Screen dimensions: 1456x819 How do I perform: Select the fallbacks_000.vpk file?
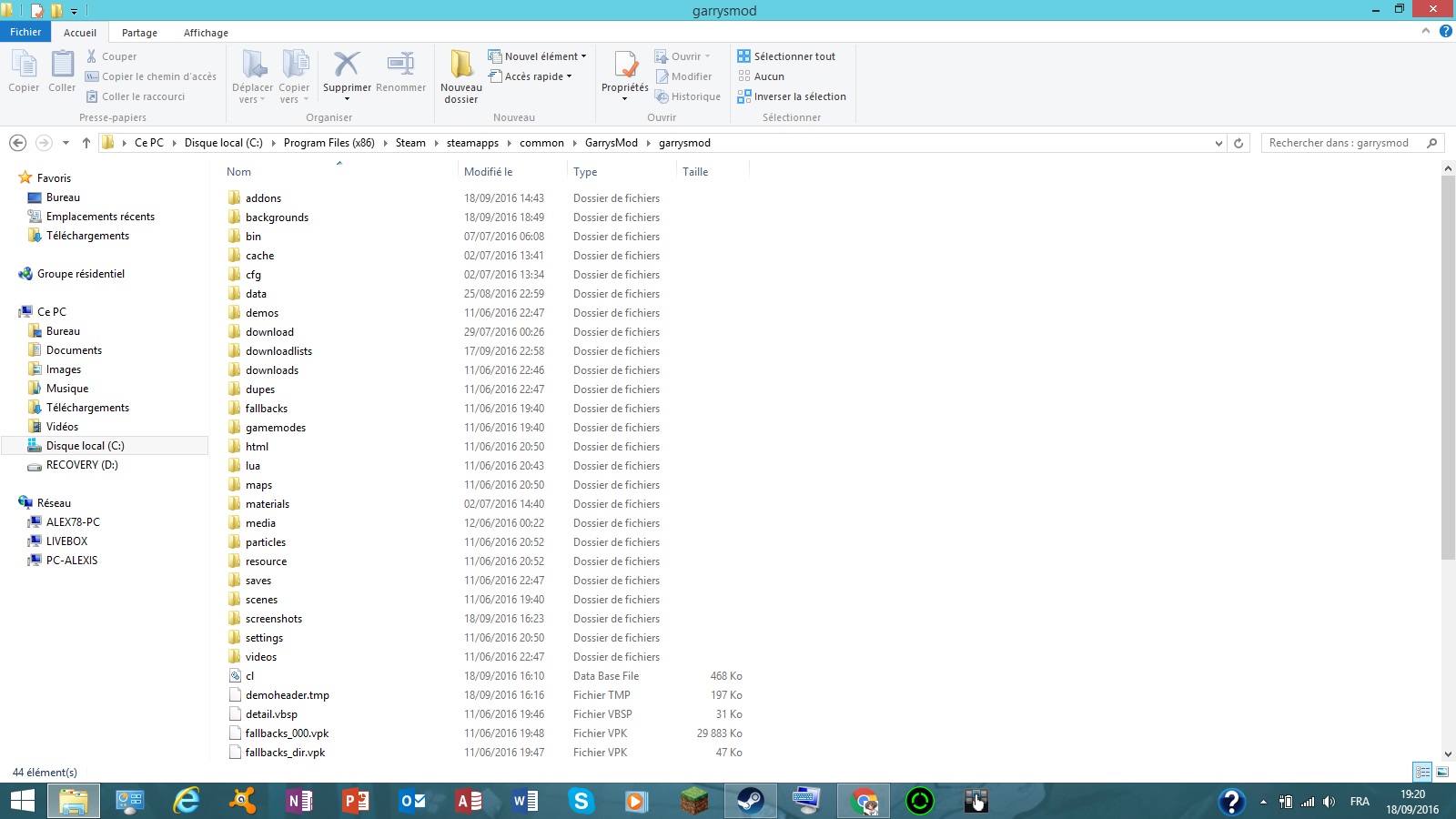(287, 733)
